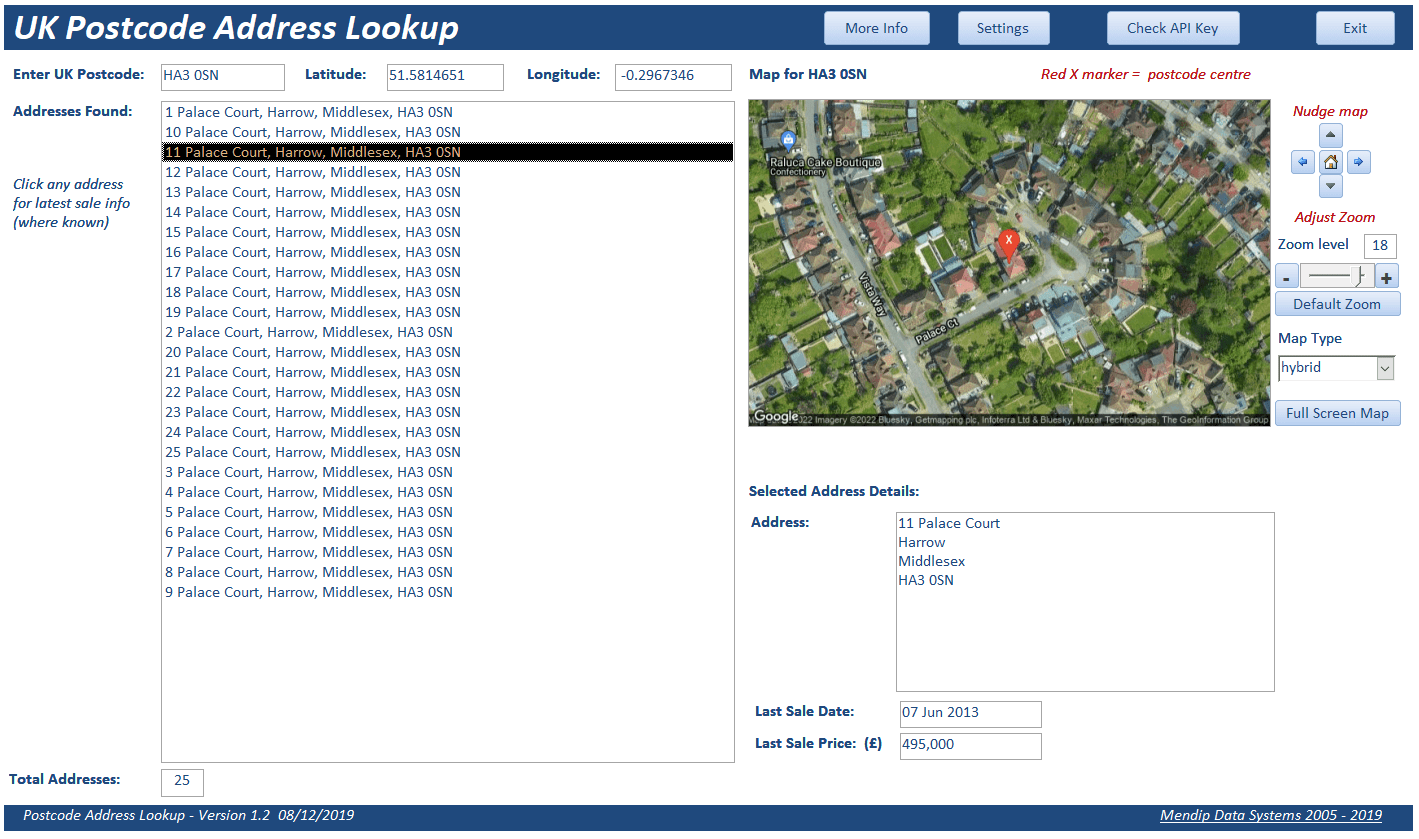Open the Full Screen Map
This screenshot has height=839, width=1419.
pyautogui.click(x=1337, y=413)
